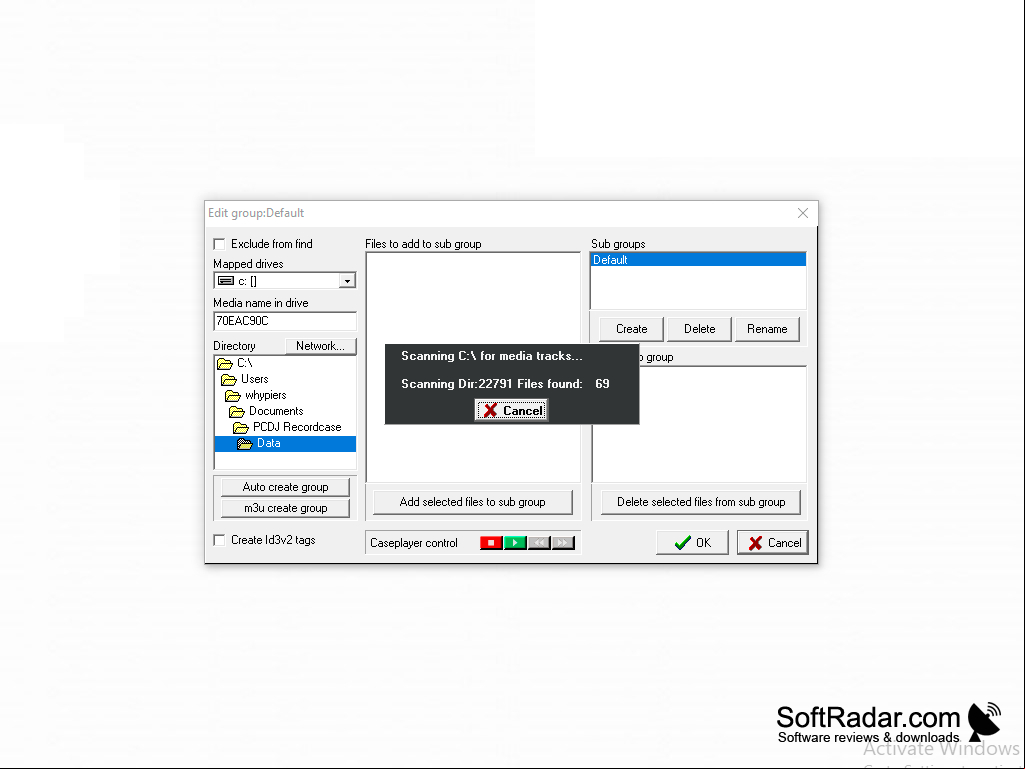Click the Delete sub group button
This screenshot has height=769, width=1025.
(x=699, y=329)
